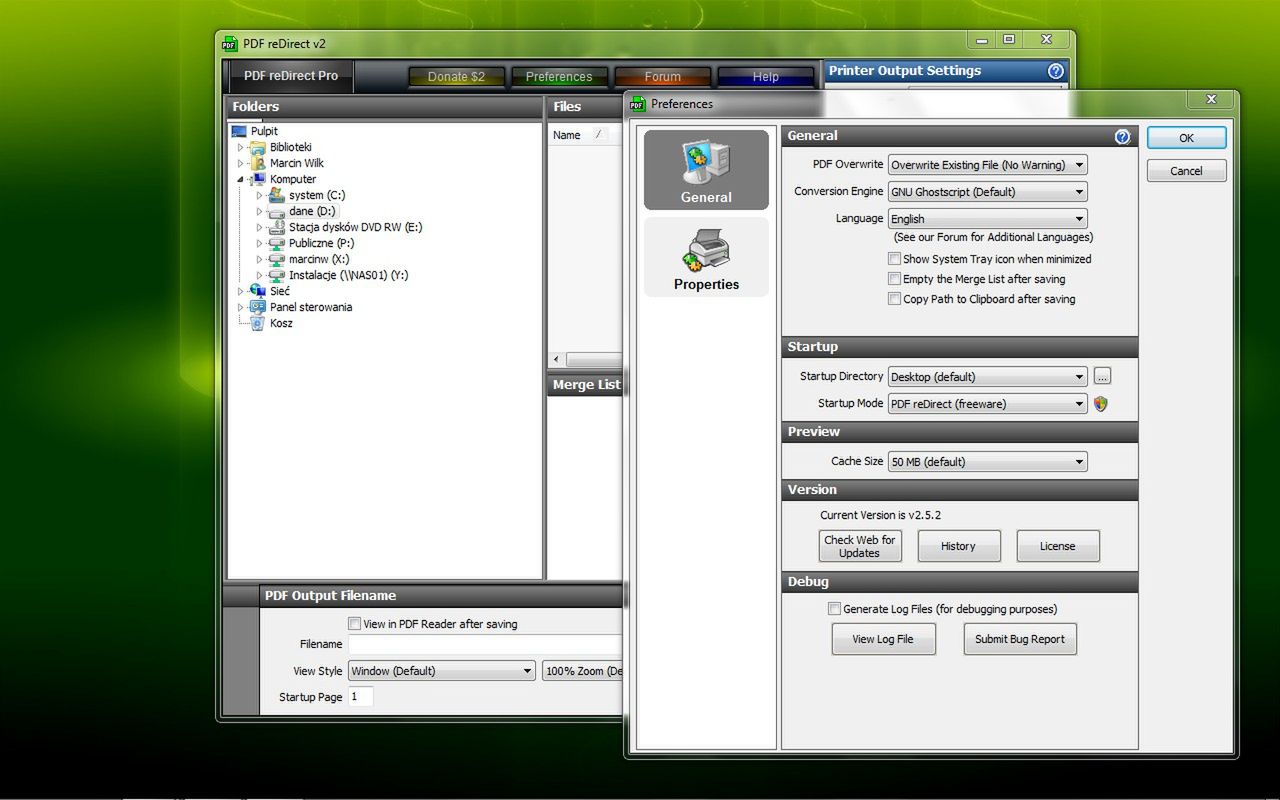This screenshot has width=1280, height=800.
Task: Select the Panel sterowania icon
Action: click(x=258, y=307)
